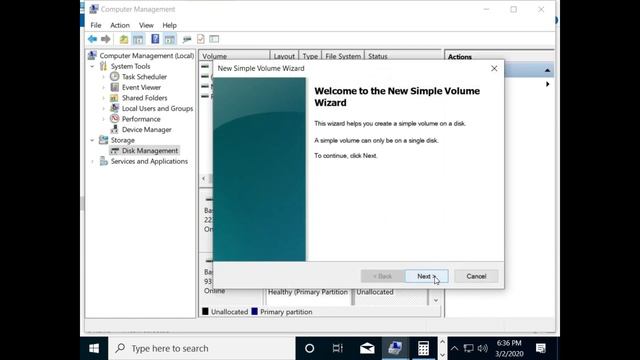Sort by the Volume column header
640x360 pixels.
click(x=234, y=56)
